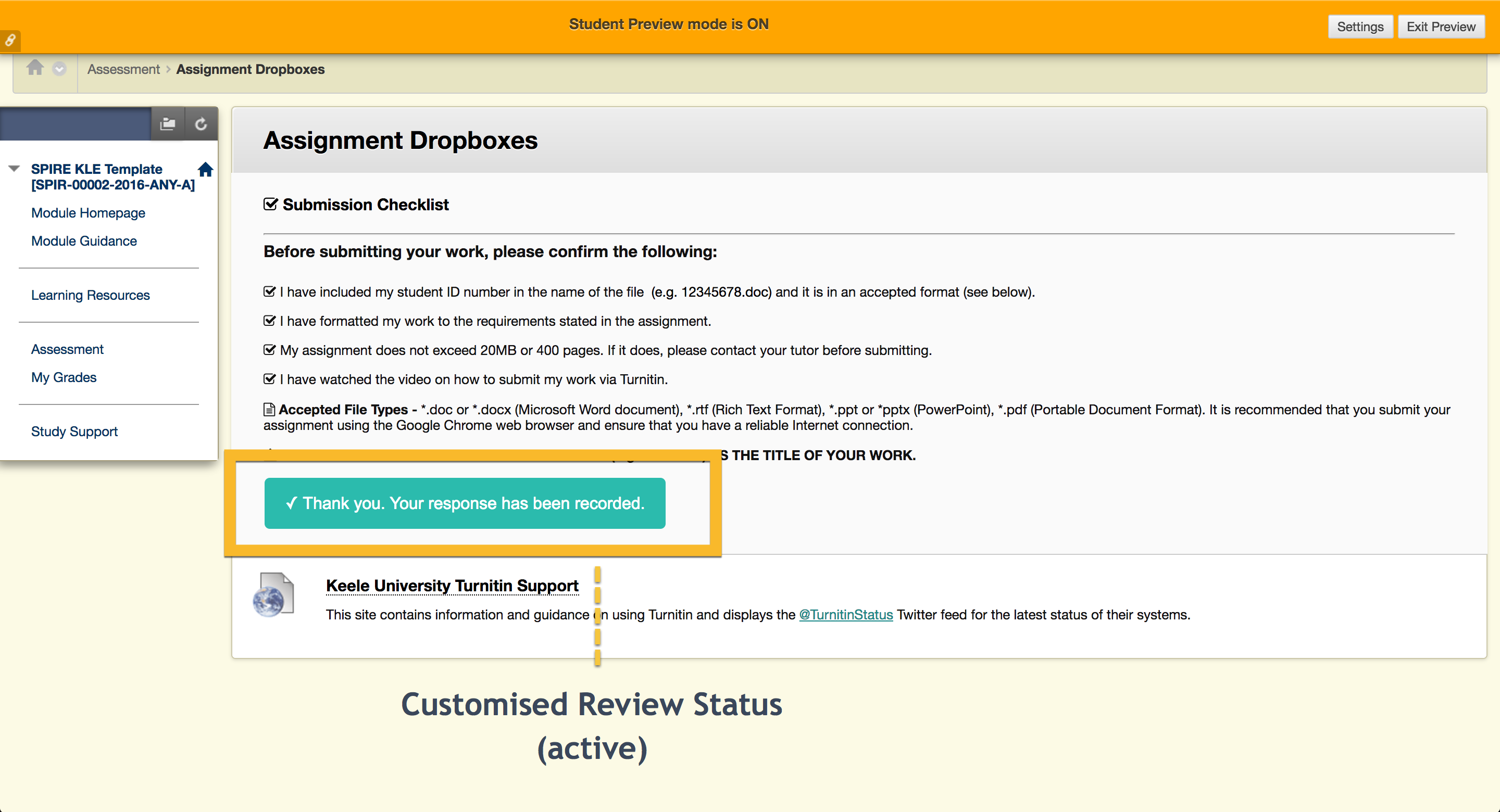The height and width of the screenshot is (812, 1500).
Task: Click the 'Thank you' response recorded banner
Action: coord(465,503)
